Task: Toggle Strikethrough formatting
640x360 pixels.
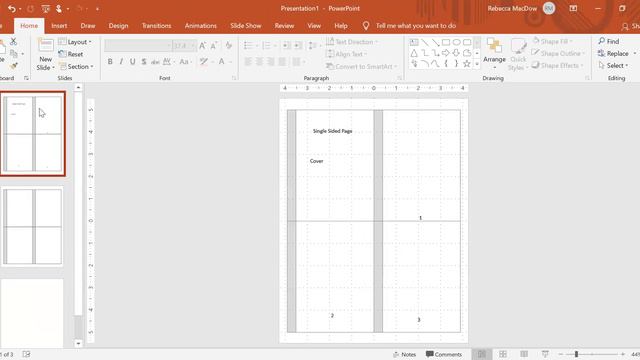Action: [x=155, y=62]
